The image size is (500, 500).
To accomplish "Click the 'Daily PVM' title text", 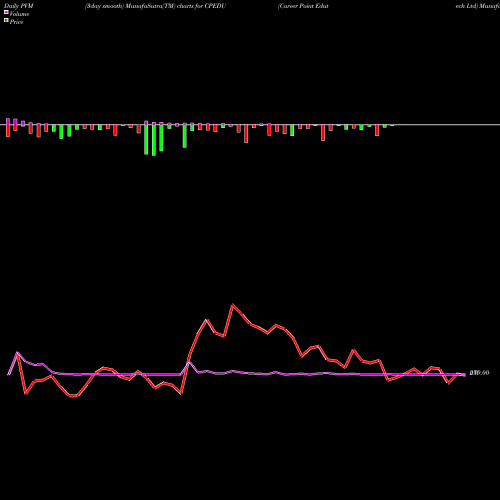I will tap(19, 6).
